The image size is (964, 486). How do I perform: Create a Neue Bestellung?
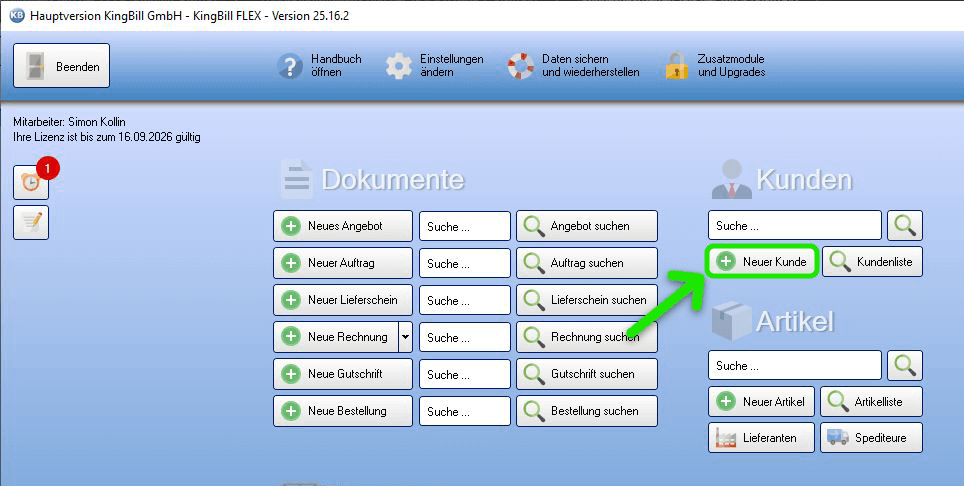343,411
